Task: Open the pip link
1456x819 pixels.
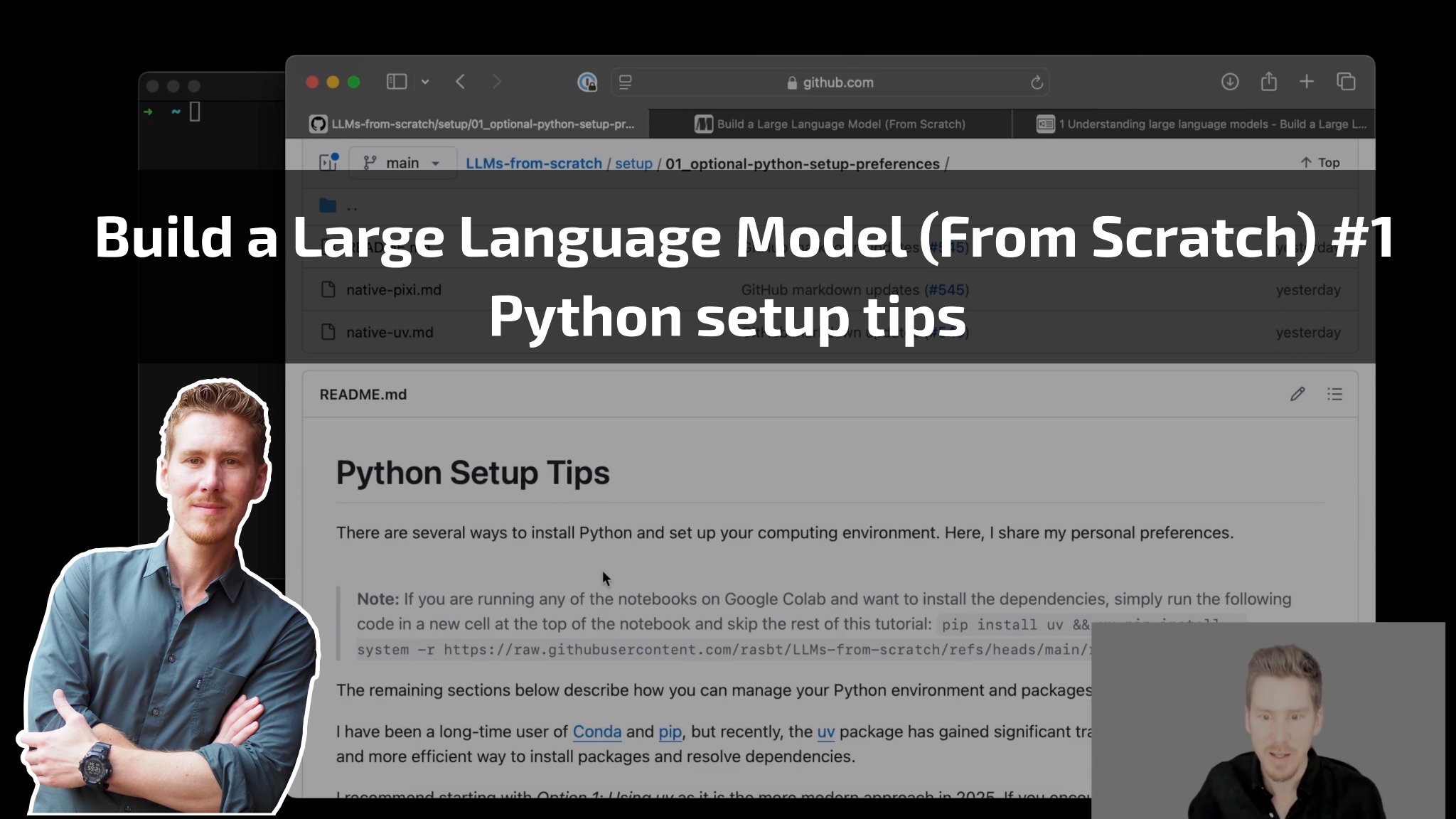Action: click(x=670, y=732)
